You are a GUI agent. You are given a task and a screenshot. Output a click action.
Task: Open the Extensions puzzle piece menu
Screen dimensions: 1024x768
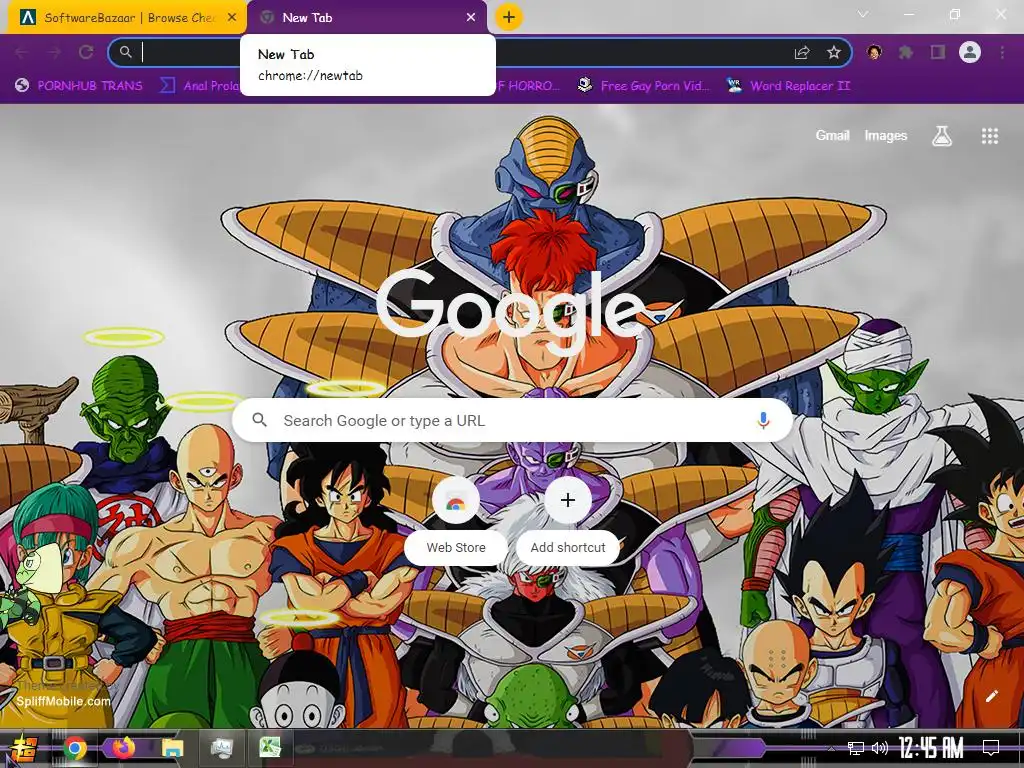[x=906, y=52]
